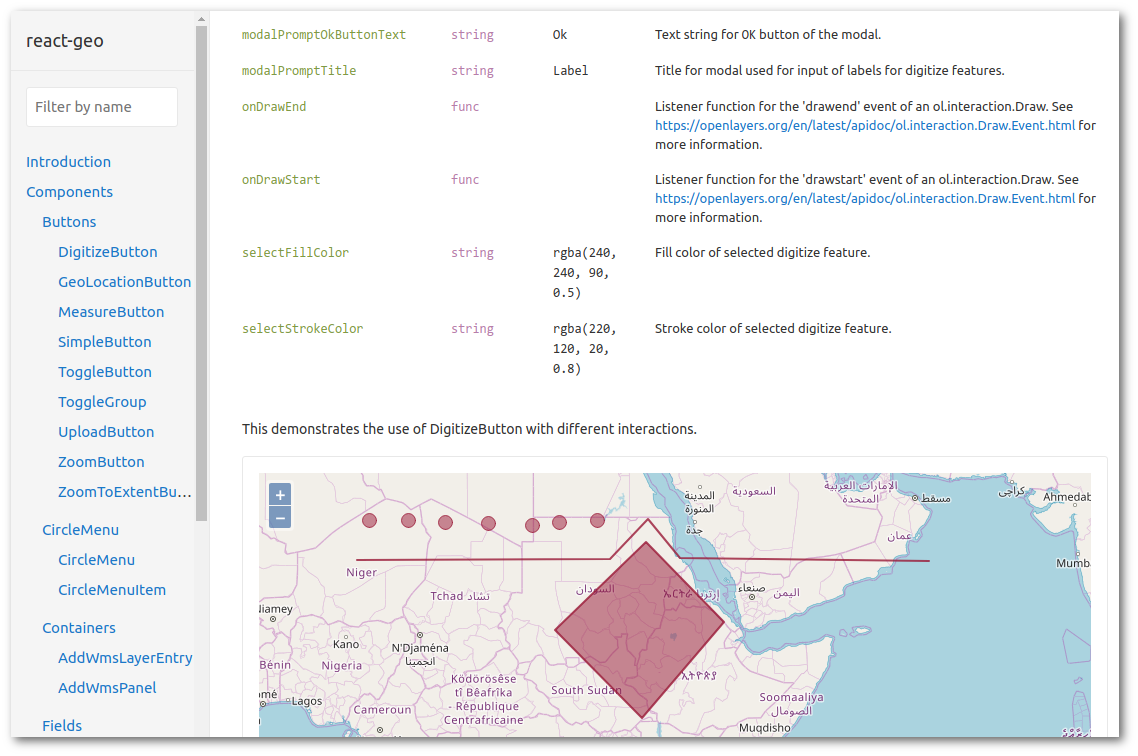Open the Fields section link
This screenshot has height=756, width=1138.
pyautogui.click(x=62, y=726)
